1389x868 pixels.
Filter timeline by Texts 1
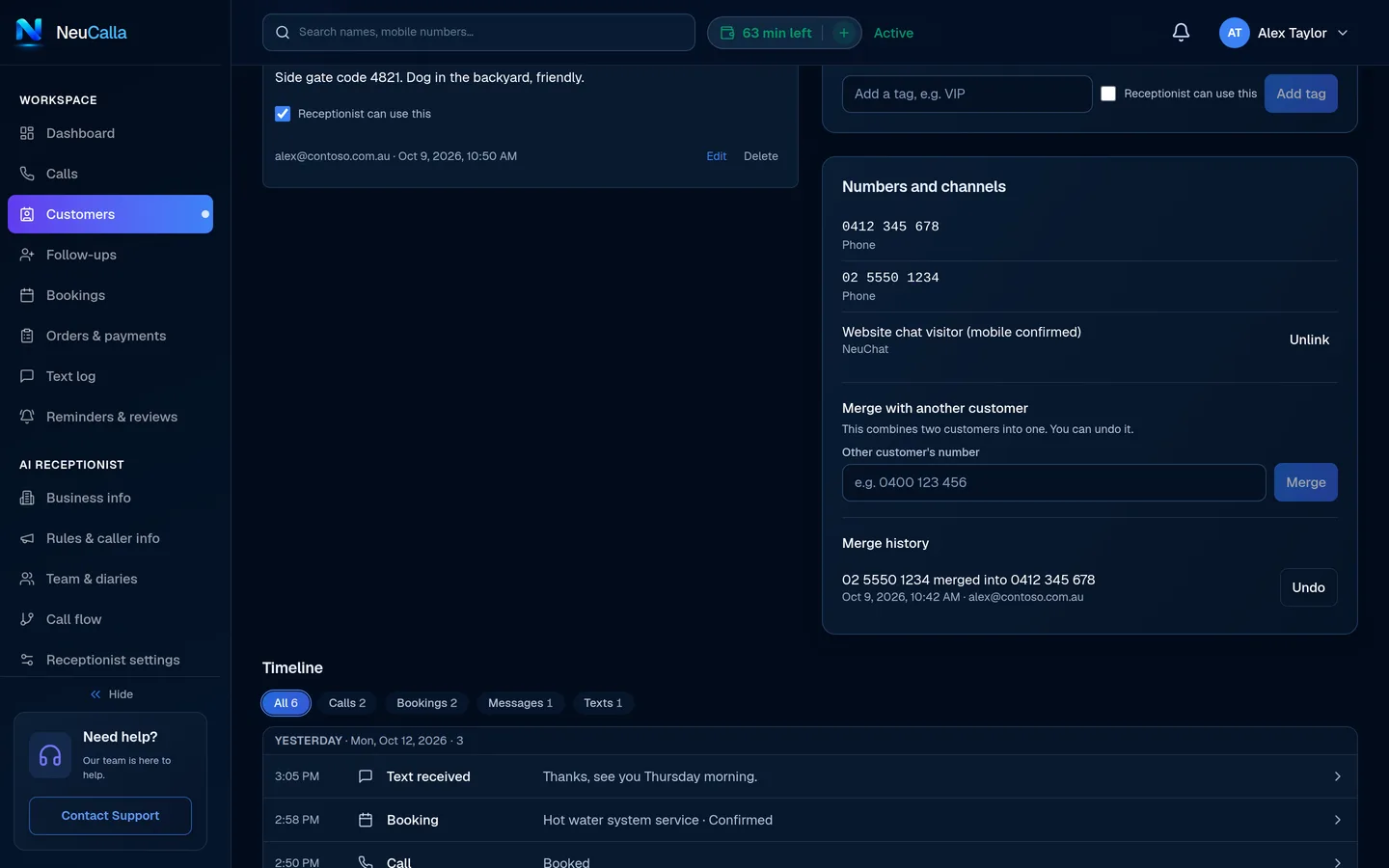click(603, 703)
